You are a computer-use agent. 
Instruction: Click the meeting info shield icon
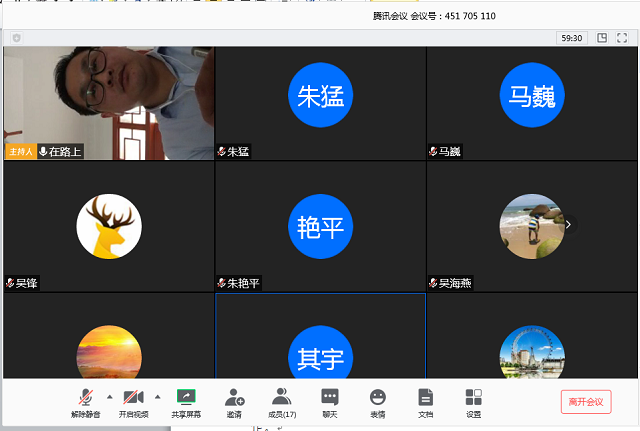pos(16,38)
